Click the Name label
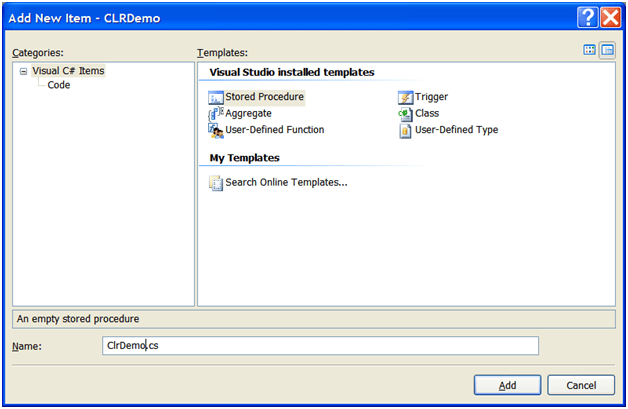This screenshot has width=628, height=409. click(27, 346)
